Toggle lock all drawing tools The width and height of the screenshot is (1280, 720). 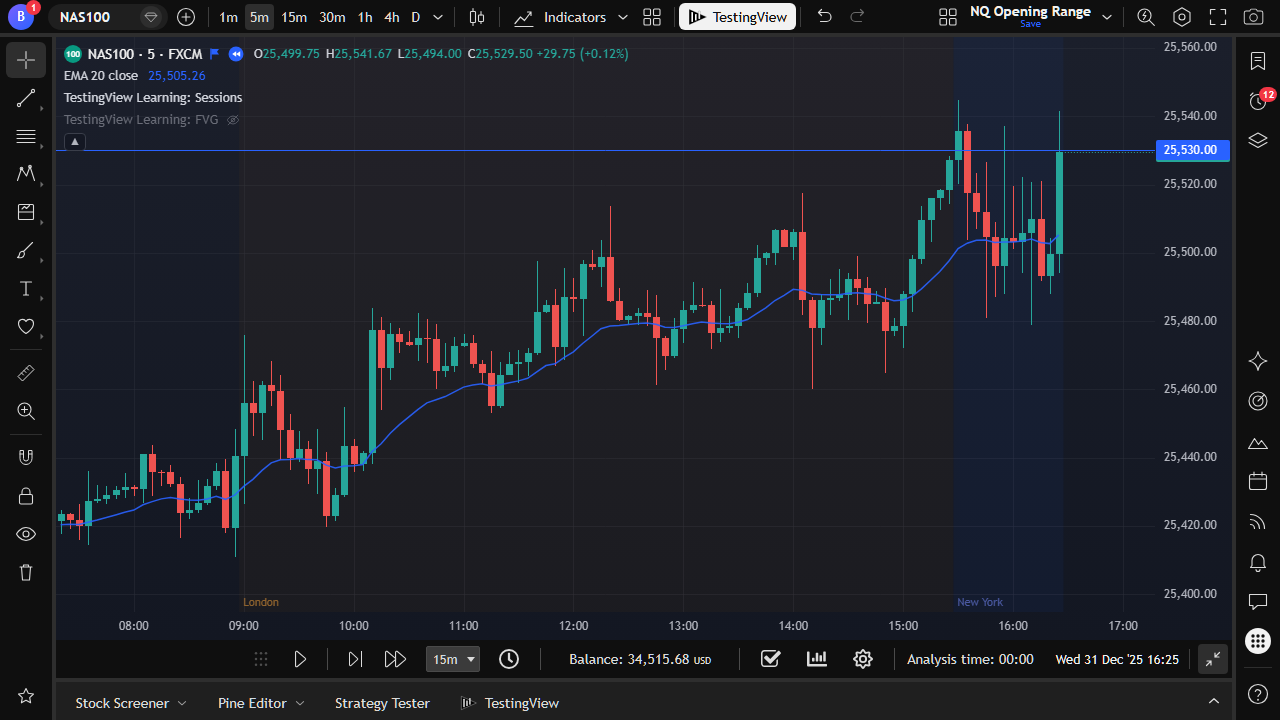(26, 496)
